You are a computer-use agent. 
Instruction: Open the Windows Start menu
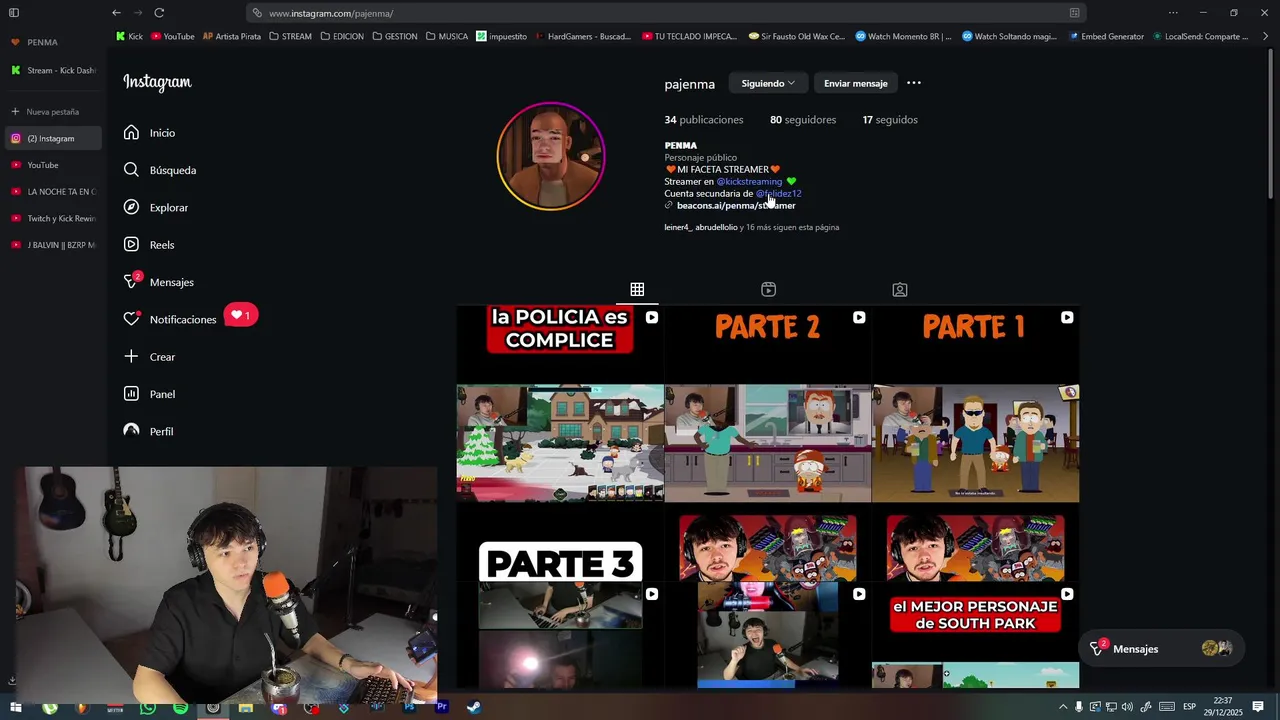[15, 707]
